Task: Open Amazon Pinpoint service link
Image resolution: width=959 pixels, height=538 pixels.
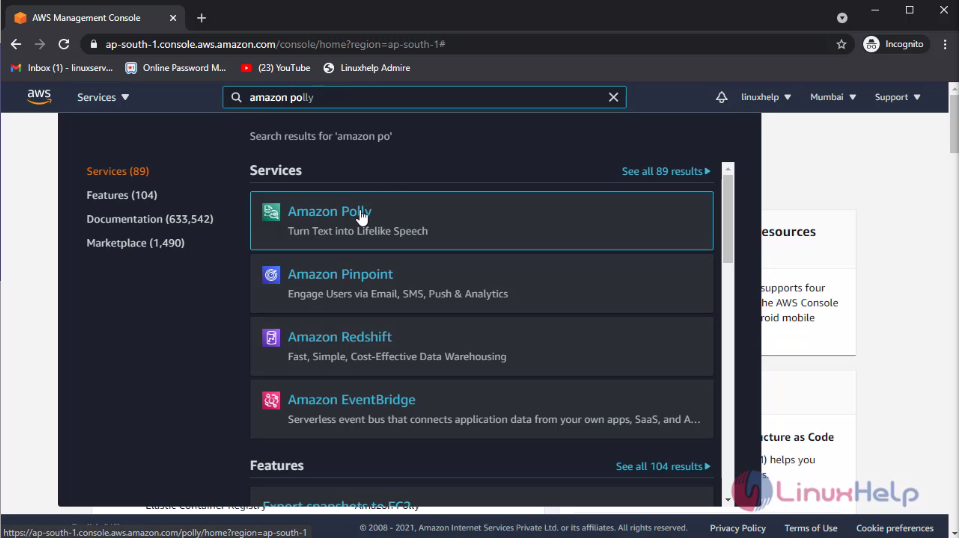Action: coord(340,275)
